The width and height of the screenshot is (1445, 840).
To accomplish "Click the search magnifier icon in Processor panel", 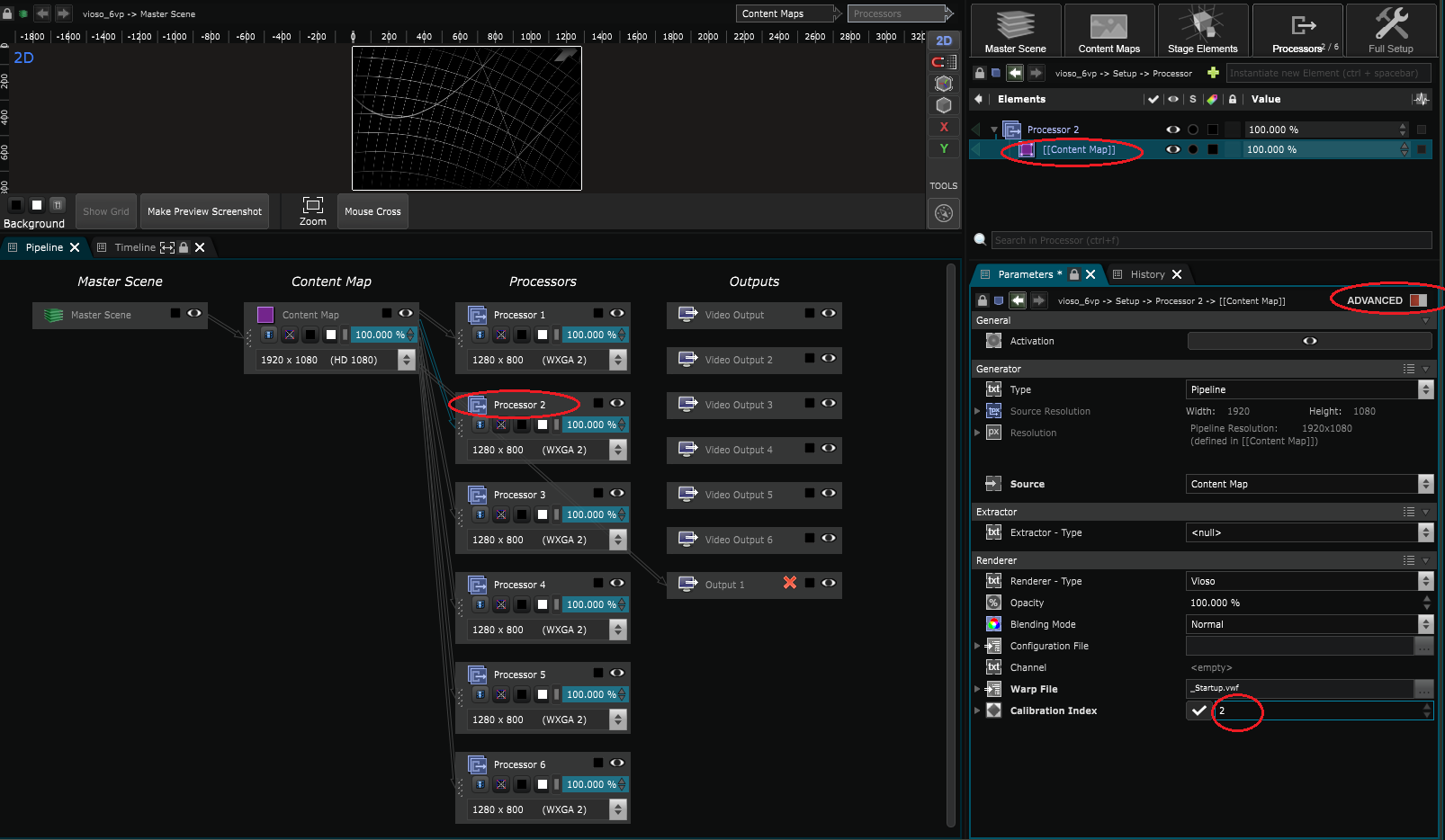I will pyautogui.click(x=980, y=239).
